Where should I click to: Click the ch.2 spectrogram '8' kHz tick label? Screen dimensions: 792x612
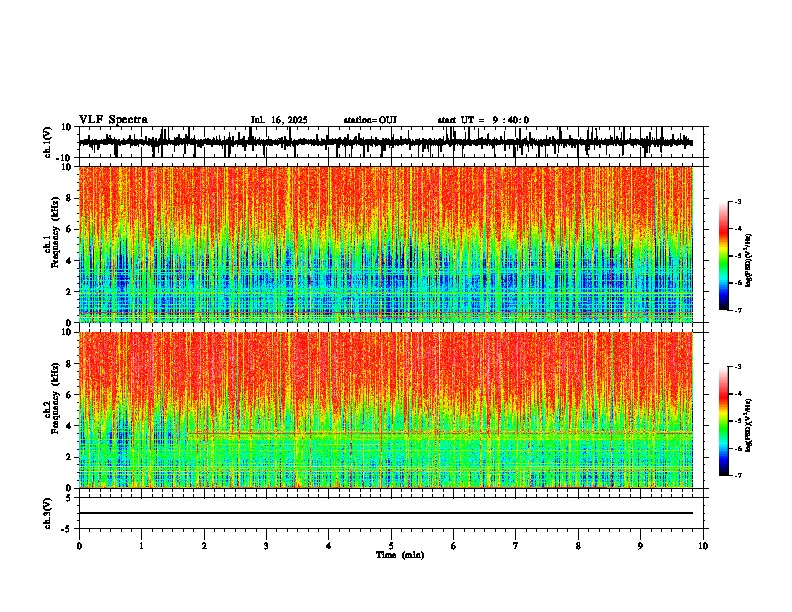click(69, 364)
